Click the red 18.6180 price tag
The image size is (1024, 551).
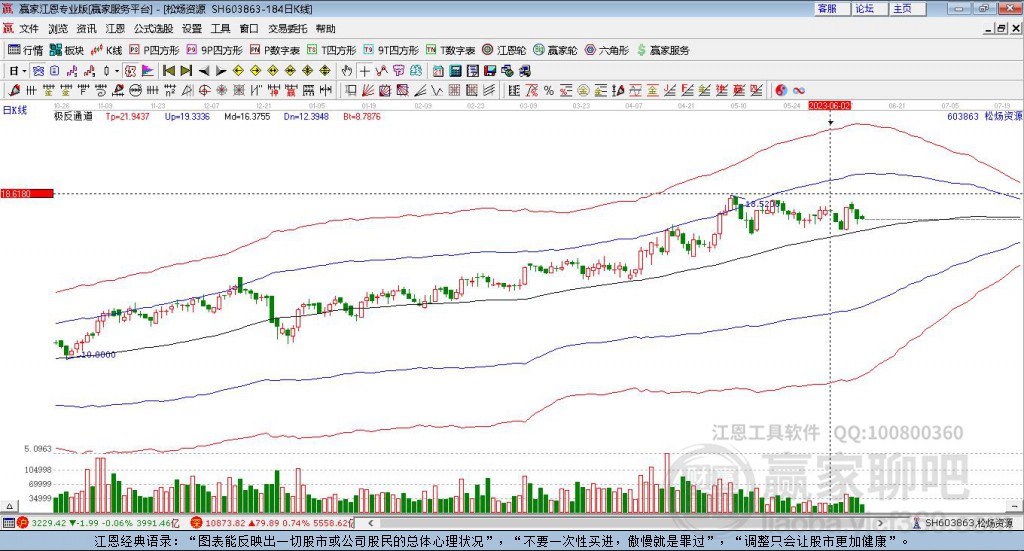[x=27, y=193]
